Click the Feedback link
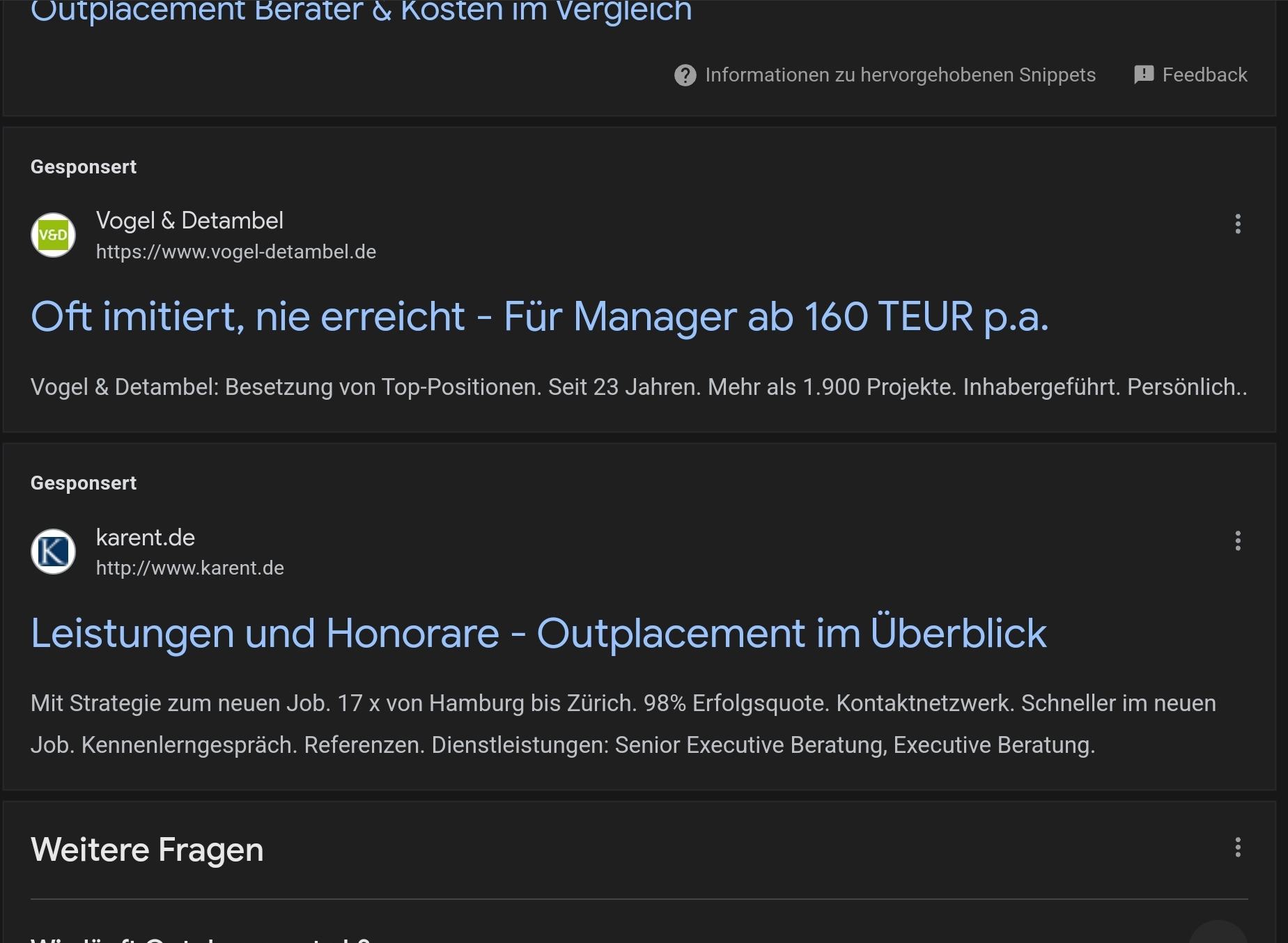Image resolution: width=1288 pixels, height=943 pixels. 1204,75
